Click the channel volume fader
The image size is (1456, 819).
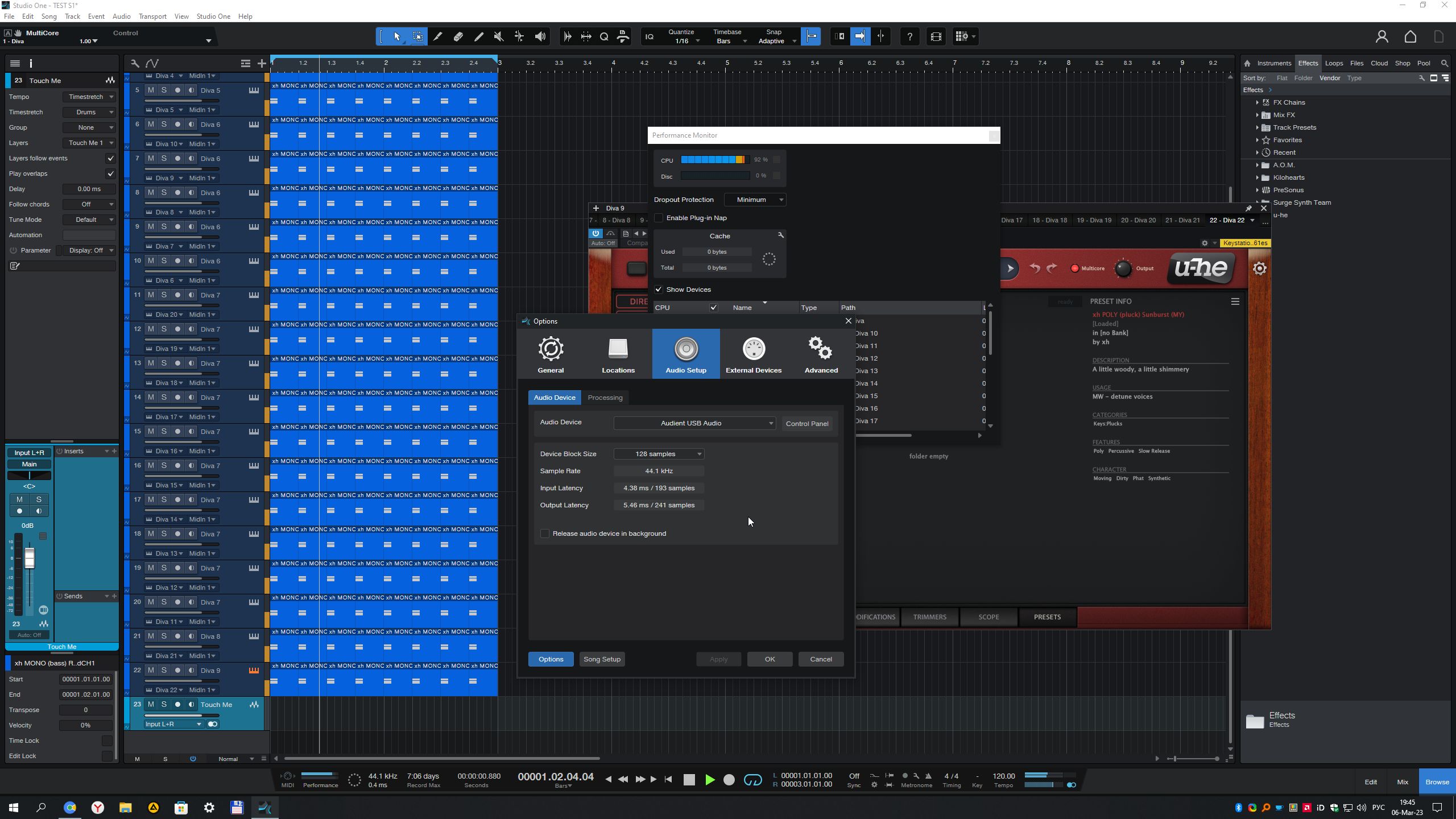(x=29, y=558)
